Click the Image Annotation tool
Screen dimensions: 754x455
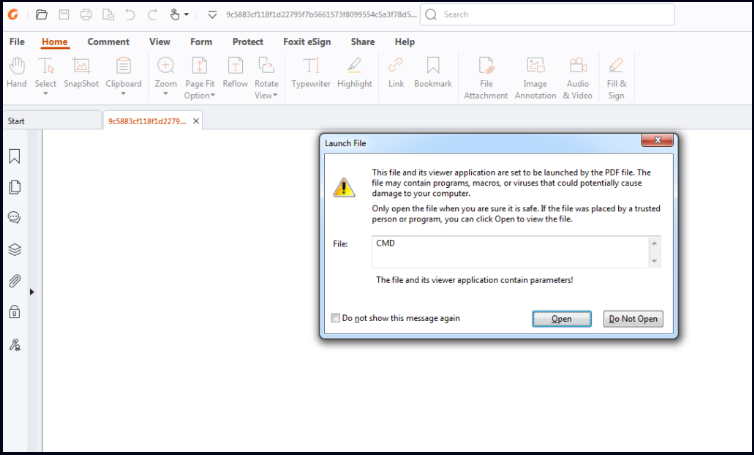535,78
